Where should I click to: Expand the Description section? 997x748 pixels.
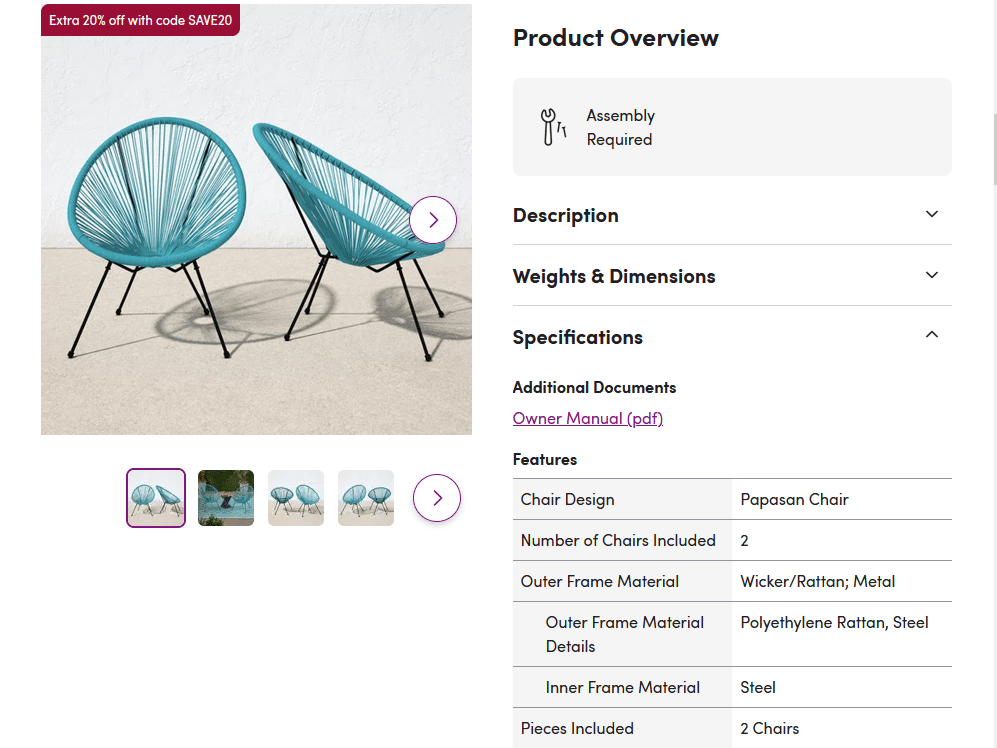[x=566, y=215]
